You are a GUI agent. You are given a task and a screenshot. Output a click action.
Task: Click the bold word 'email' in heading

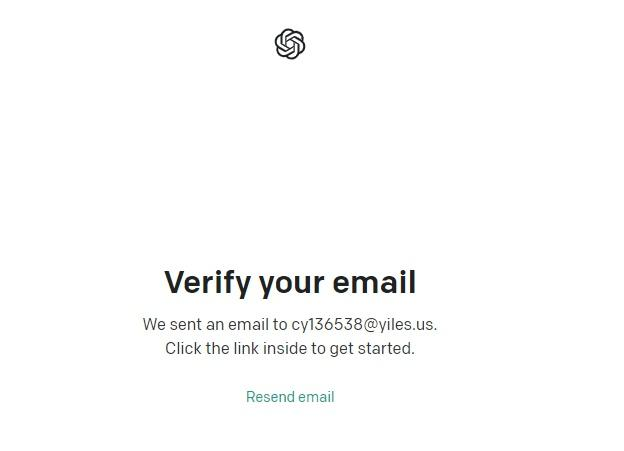pos(374,282)
